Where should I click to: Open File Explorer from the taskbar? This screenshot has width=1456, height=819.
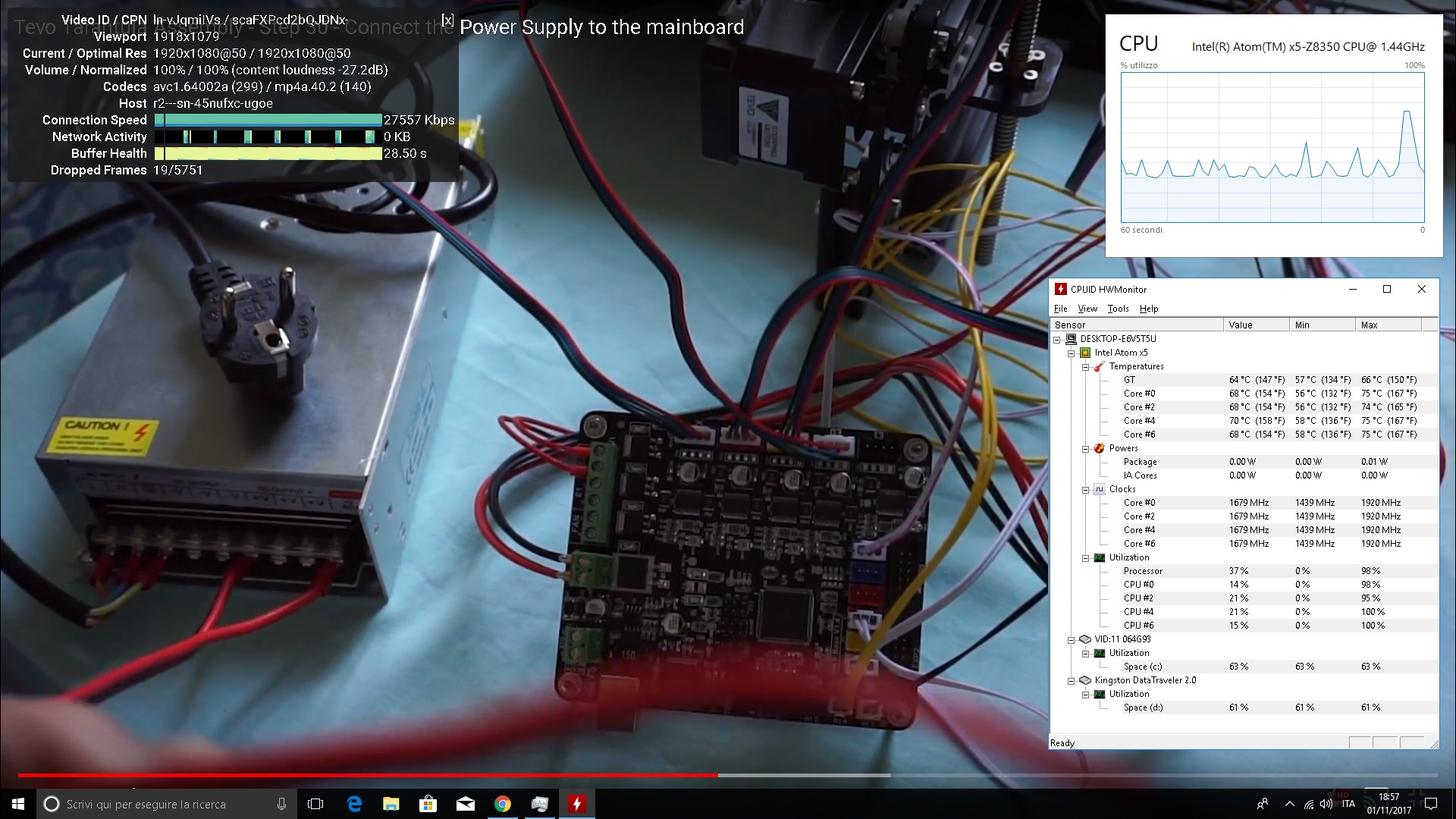(x=391, y=804)
